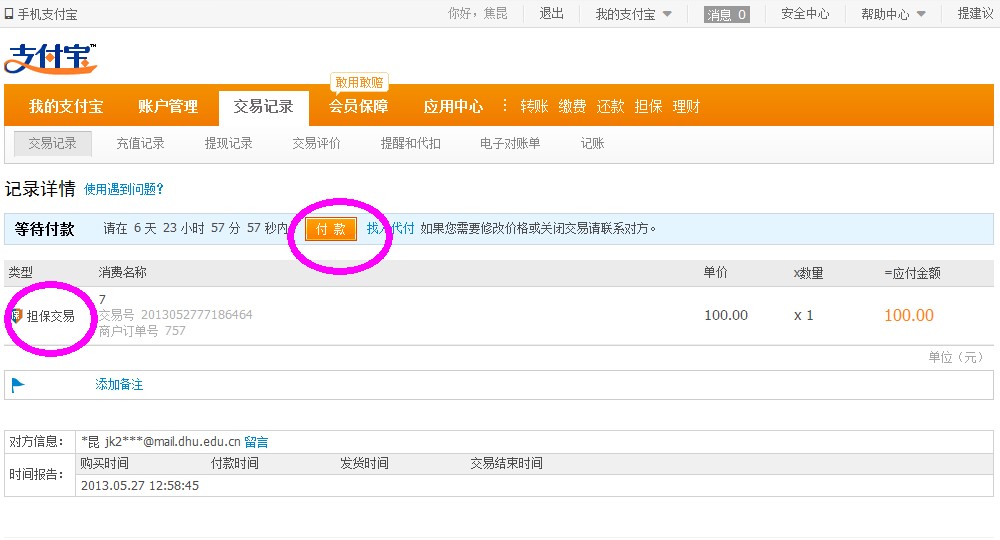The width and height of the screenshot is (1000, 540).
Task: Click the email jk2***@mail.dhu.edu.cn
Action: 173,442
